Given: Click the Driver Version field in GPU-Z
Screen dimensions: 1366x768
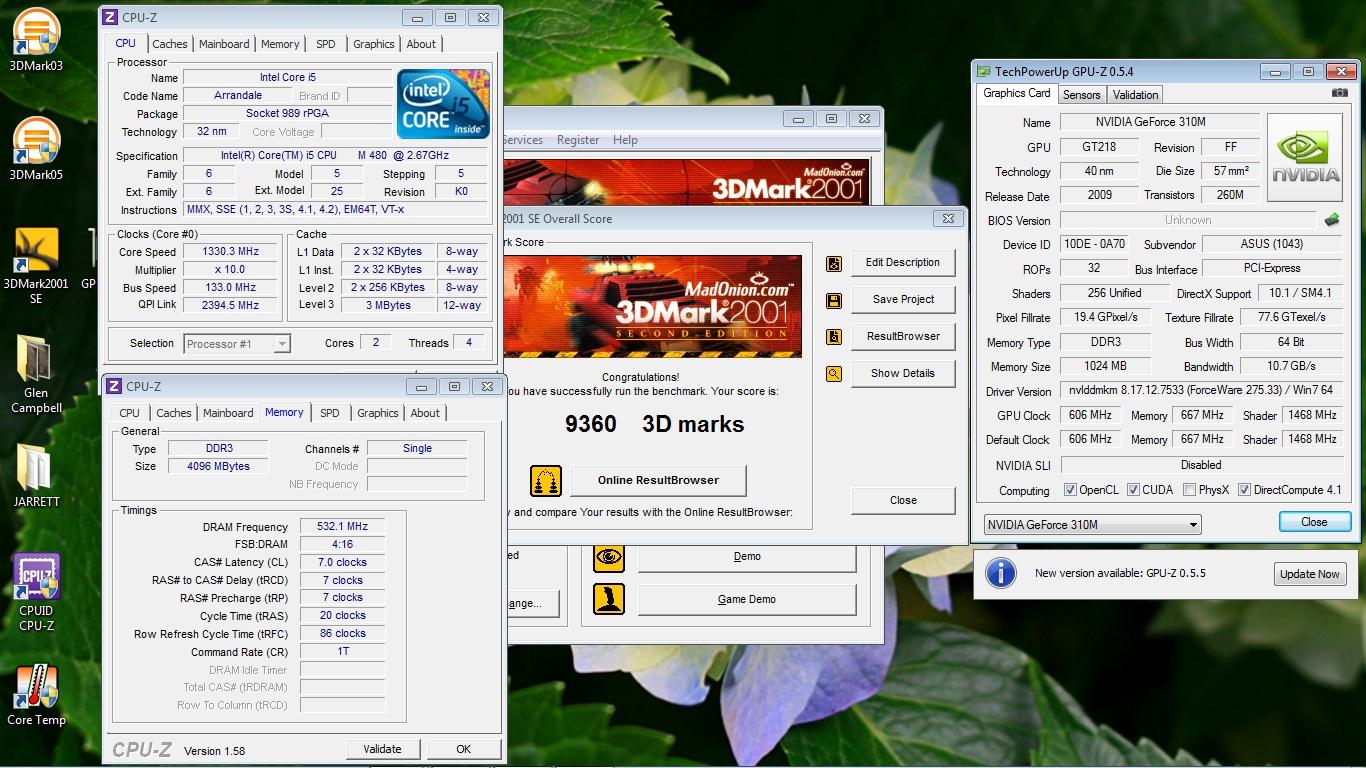Looking at the screenshot, I should click(1200, 391).
